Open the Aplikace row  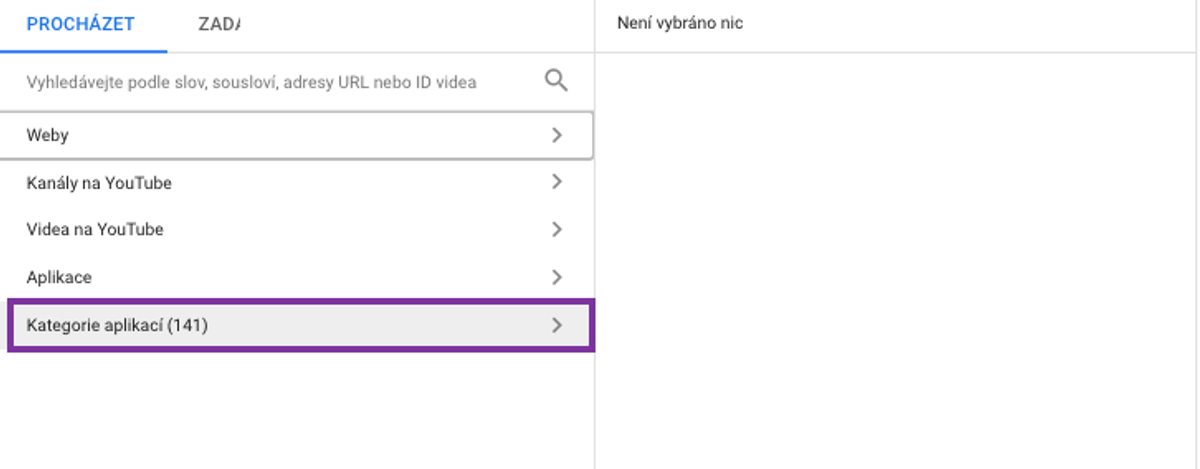(x=297, y=277)
